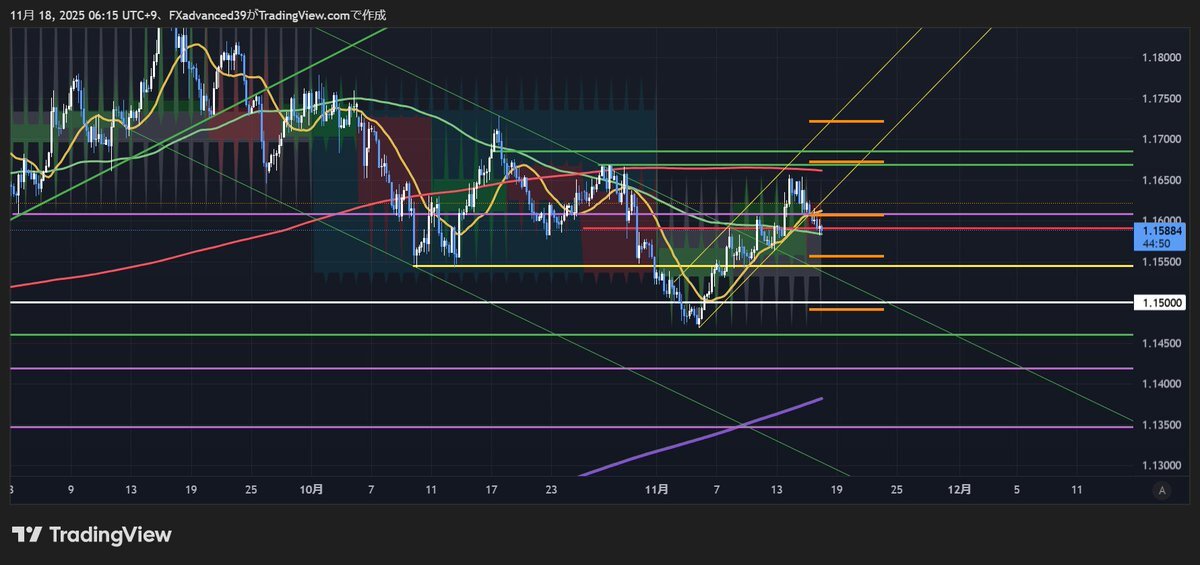This screenshot has height=565, width=1200.
Task: Click the 1.17500 price axis label
Action: tap(1161, 98)
